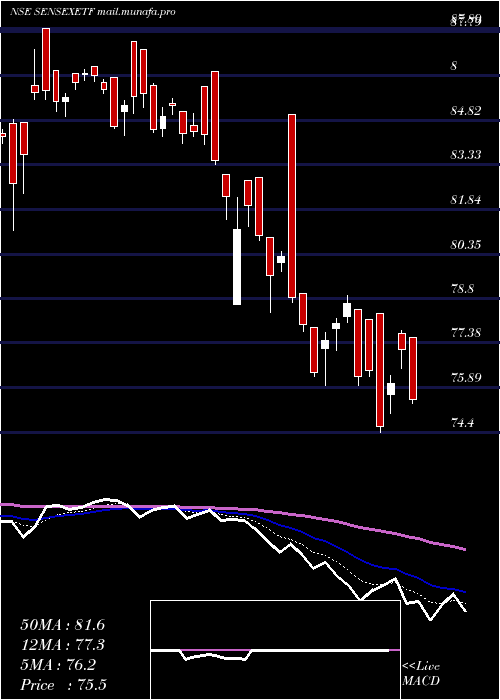
Task: Click the 80.35 price axis label
Action: click(x=466, y=244)
